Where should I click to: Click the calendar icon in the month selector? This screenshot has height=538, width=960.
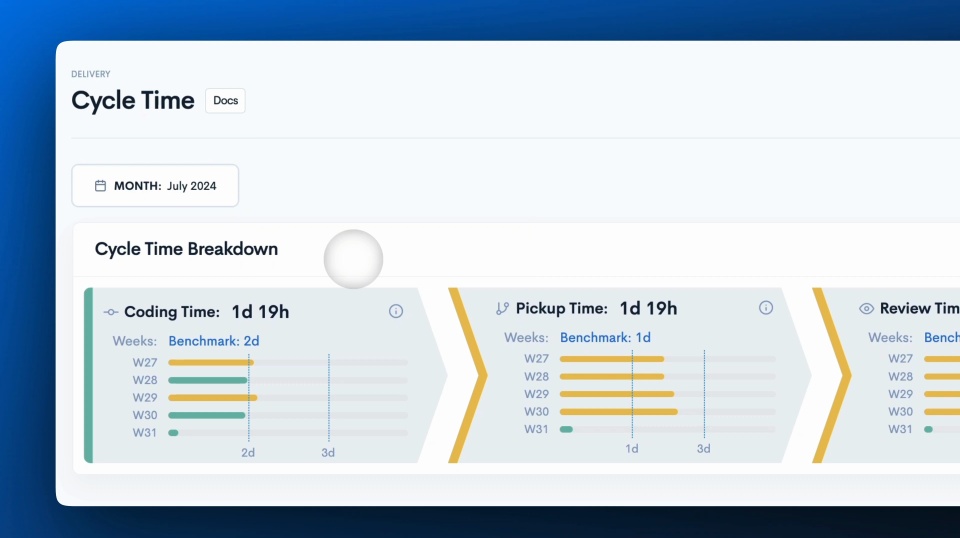100,185
